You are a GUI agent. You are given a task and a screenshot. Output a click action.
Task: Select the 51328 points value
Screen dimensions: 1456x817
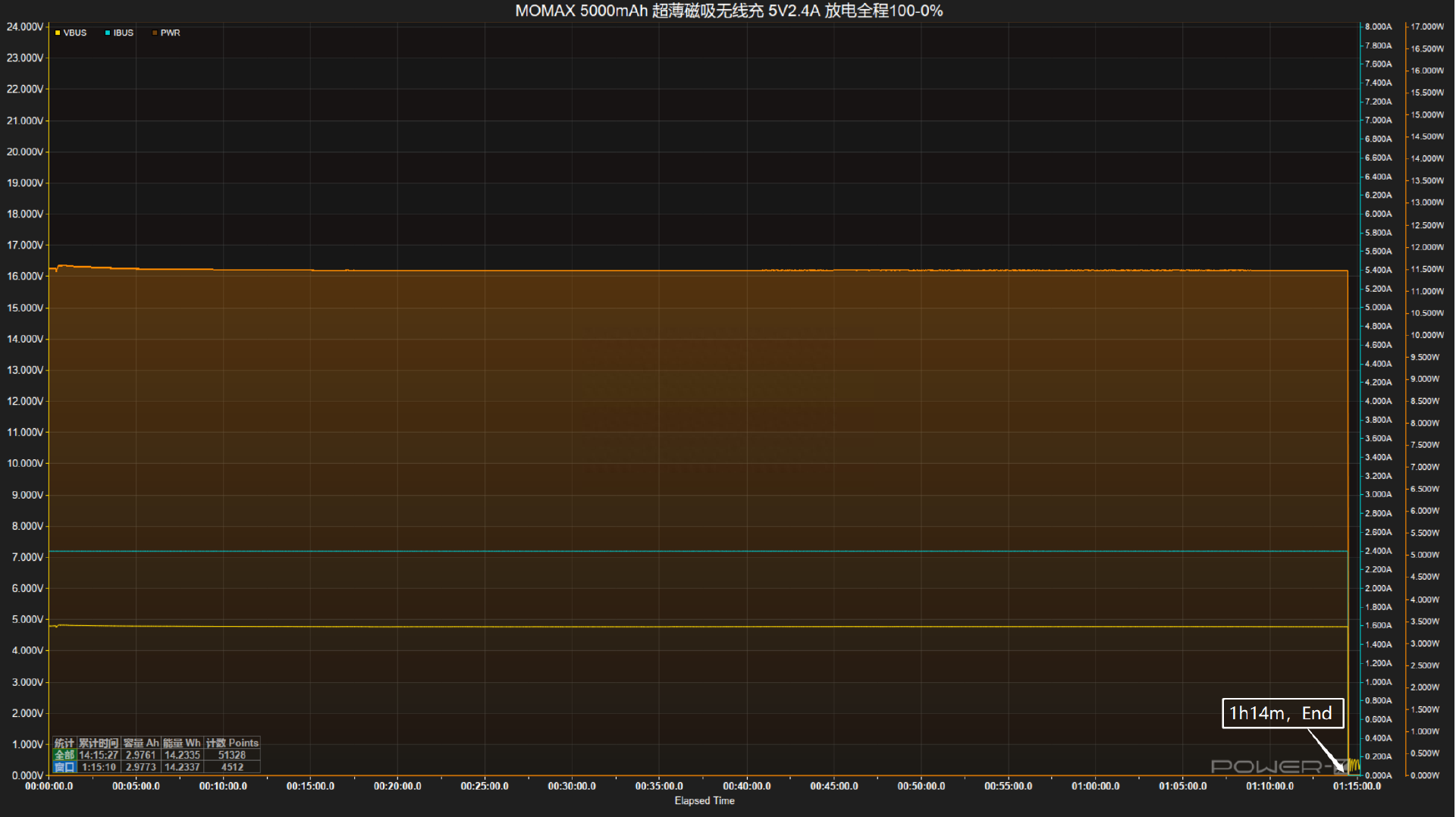coord(232,755)
